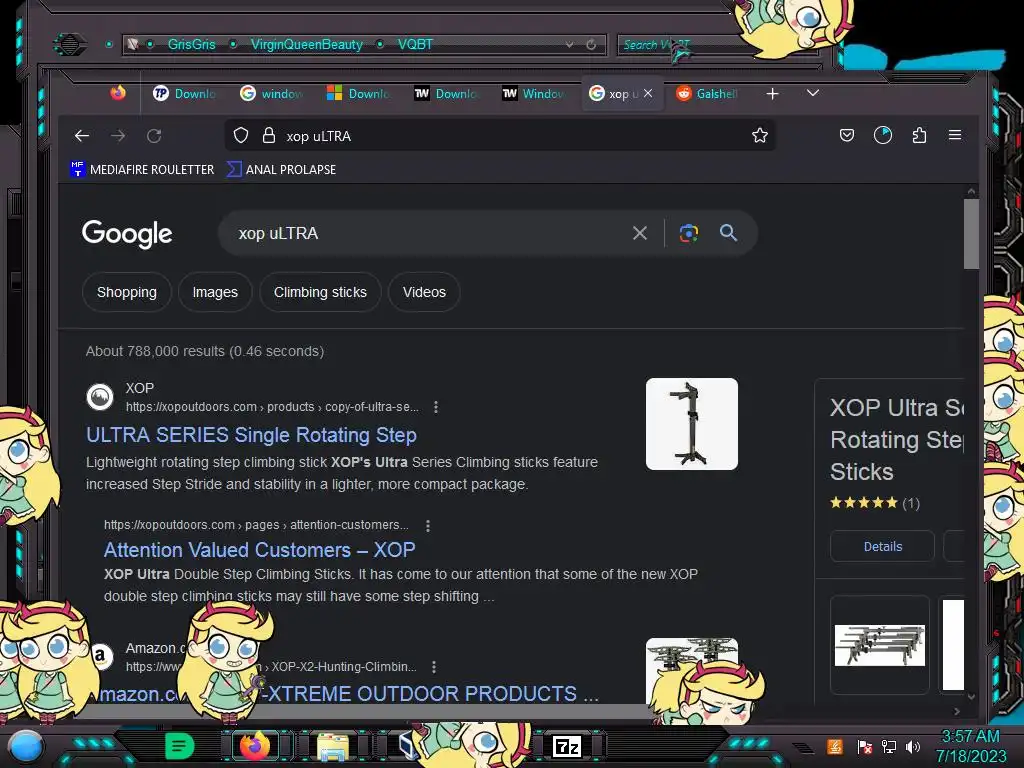
Task: Bookmark this page with the star icon
Action: (x=760, y=136)
